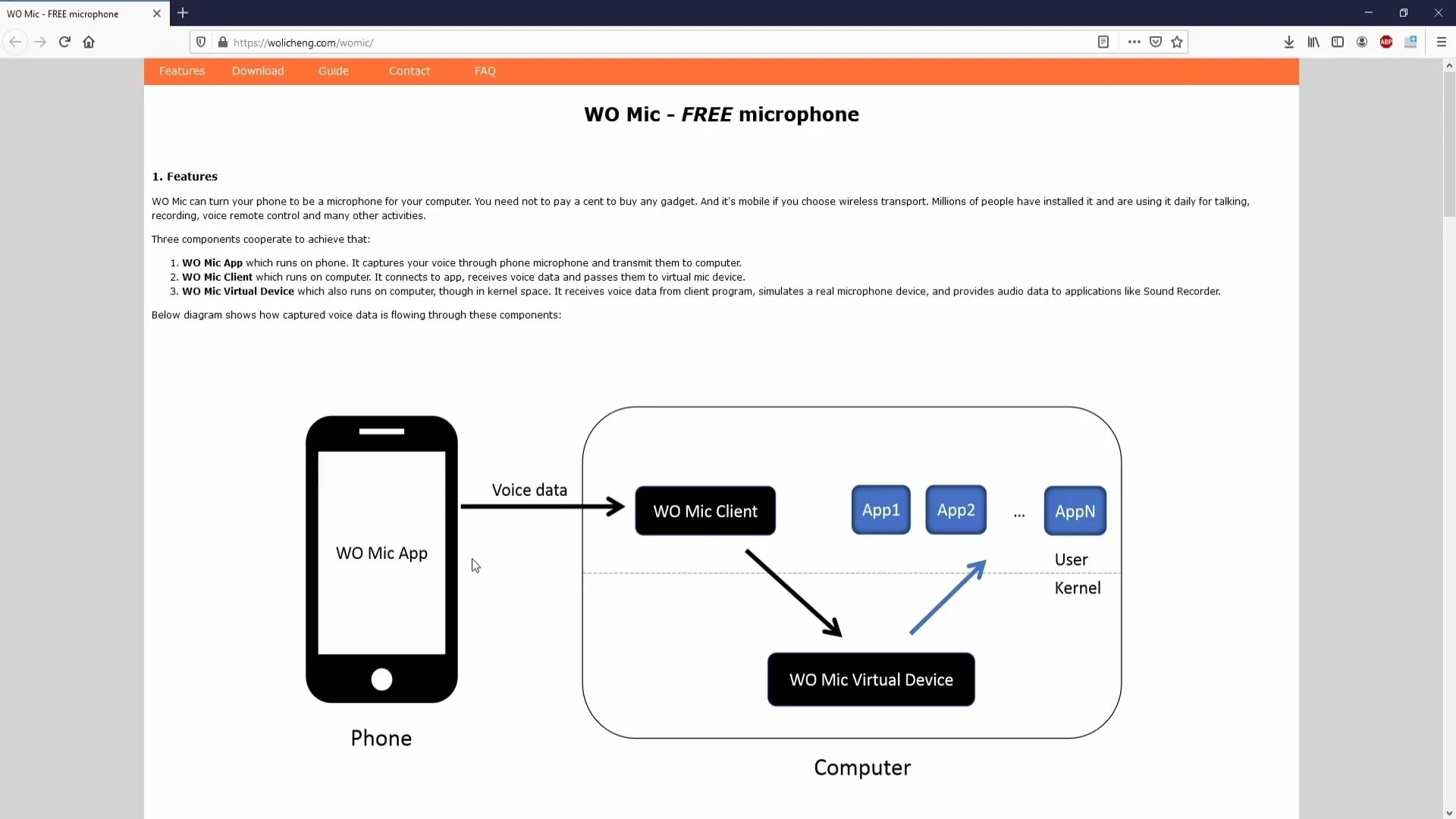Image resolution: width=1456 pixels, height=819 pixels.
Task: Click the App1 application icon in diagram
Action: point(880,511)
